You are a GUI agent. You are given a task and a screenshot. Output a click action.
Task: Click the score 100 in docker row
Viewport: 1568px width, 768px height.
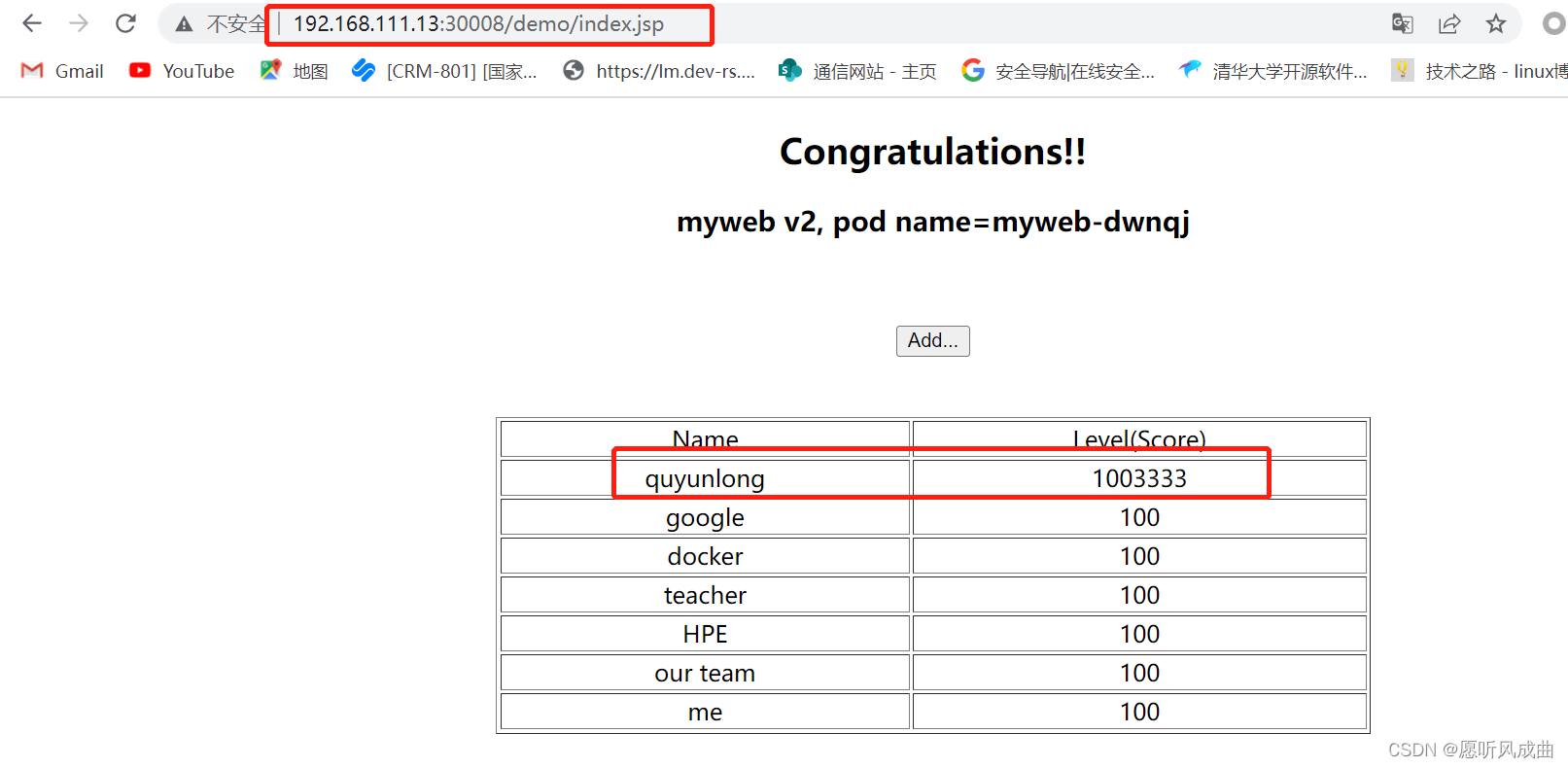pyautogui.click(x=1139, y=556)
